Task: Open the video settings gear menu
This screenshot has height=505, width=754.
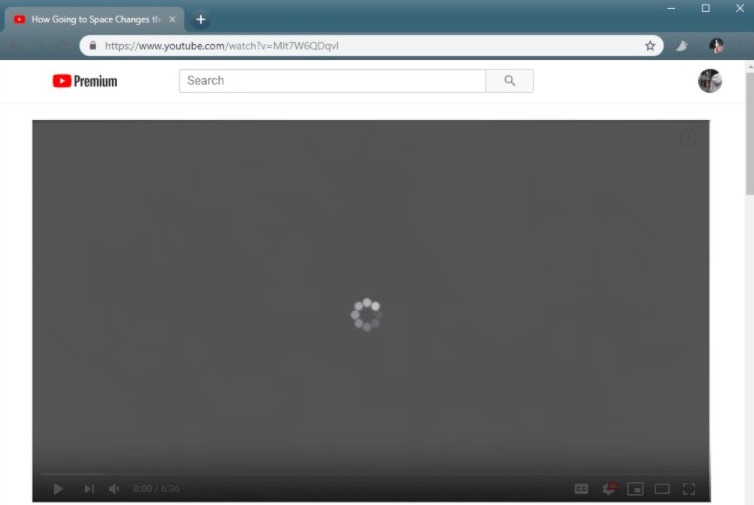Action: pos(608,488)
